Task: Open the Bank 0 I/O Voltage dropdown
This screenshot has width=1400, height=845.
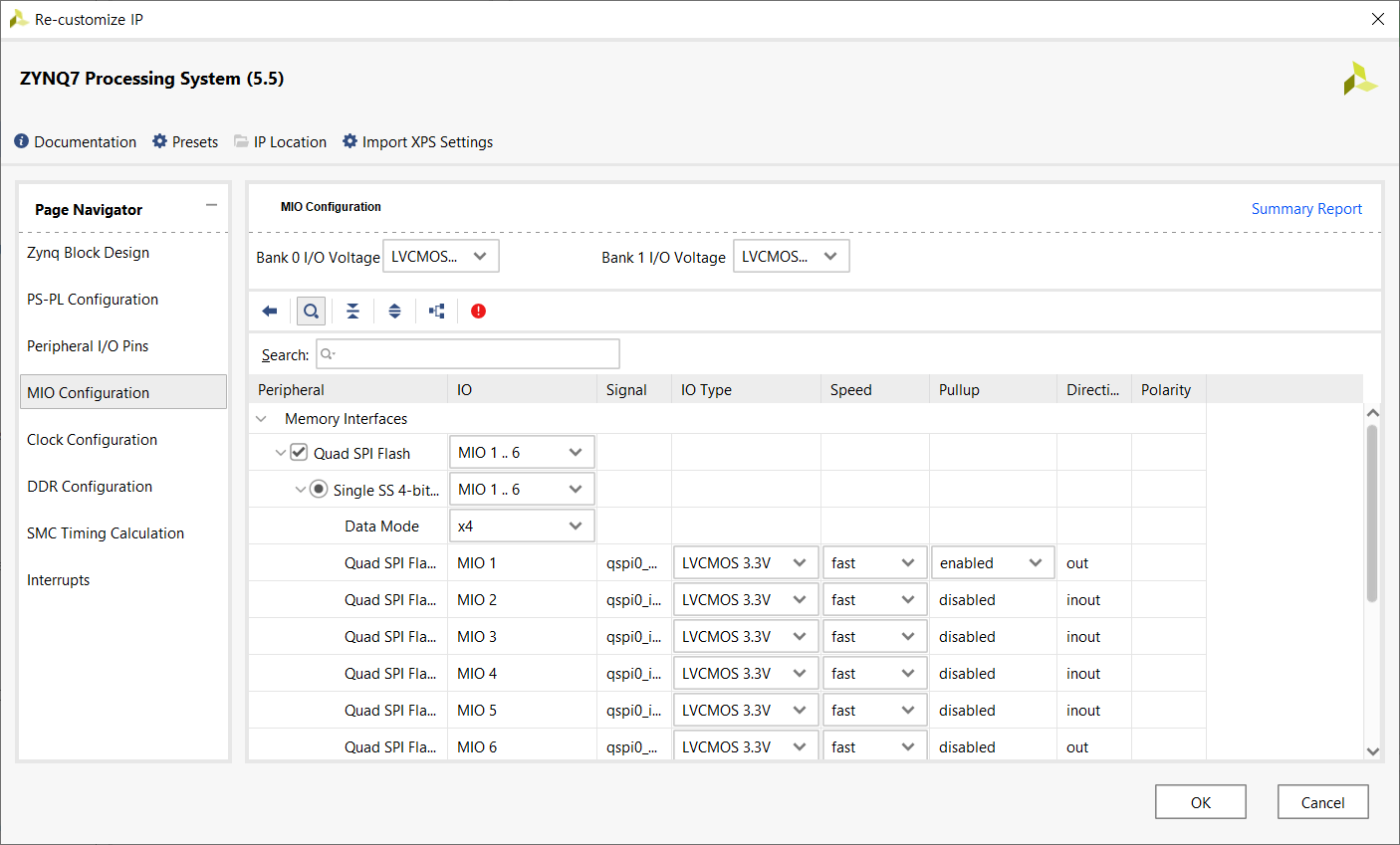Action: [x=441, y=256]
